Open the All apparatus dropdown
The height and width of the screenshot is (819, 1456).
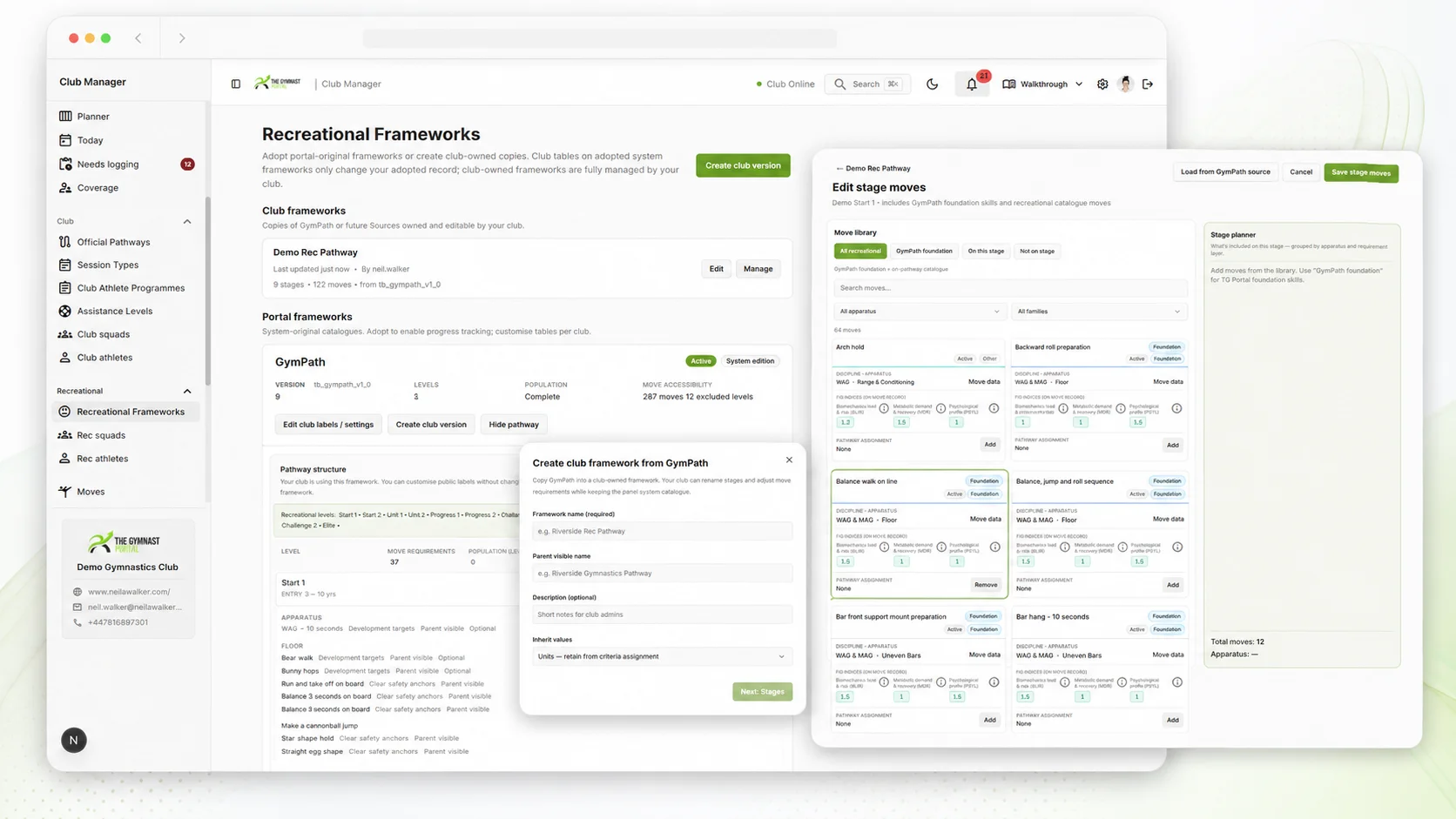pyautogui.click(x=919, y=312)
